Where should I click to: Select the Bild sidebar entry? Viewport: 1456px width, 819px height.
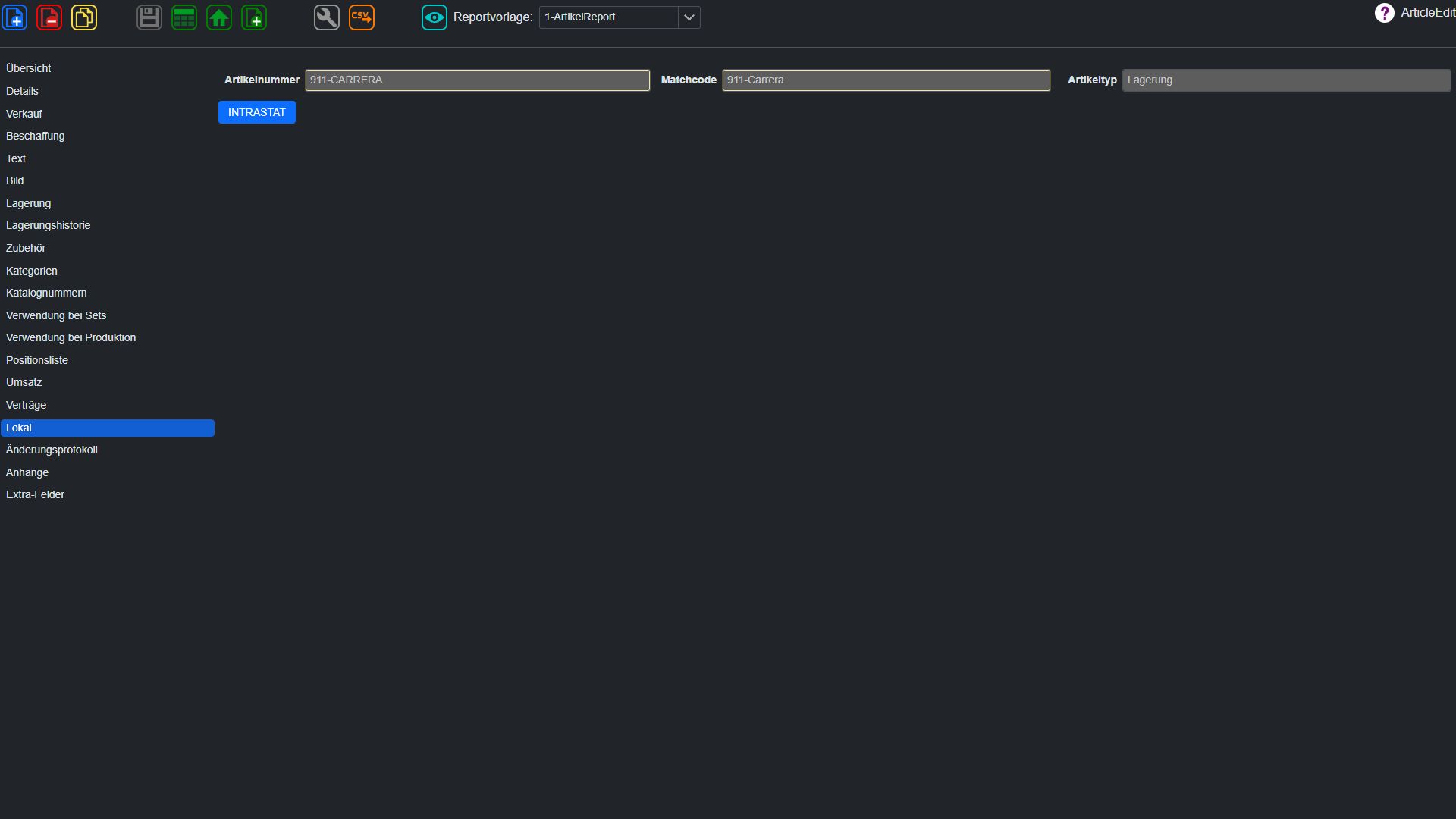[108, 180]
